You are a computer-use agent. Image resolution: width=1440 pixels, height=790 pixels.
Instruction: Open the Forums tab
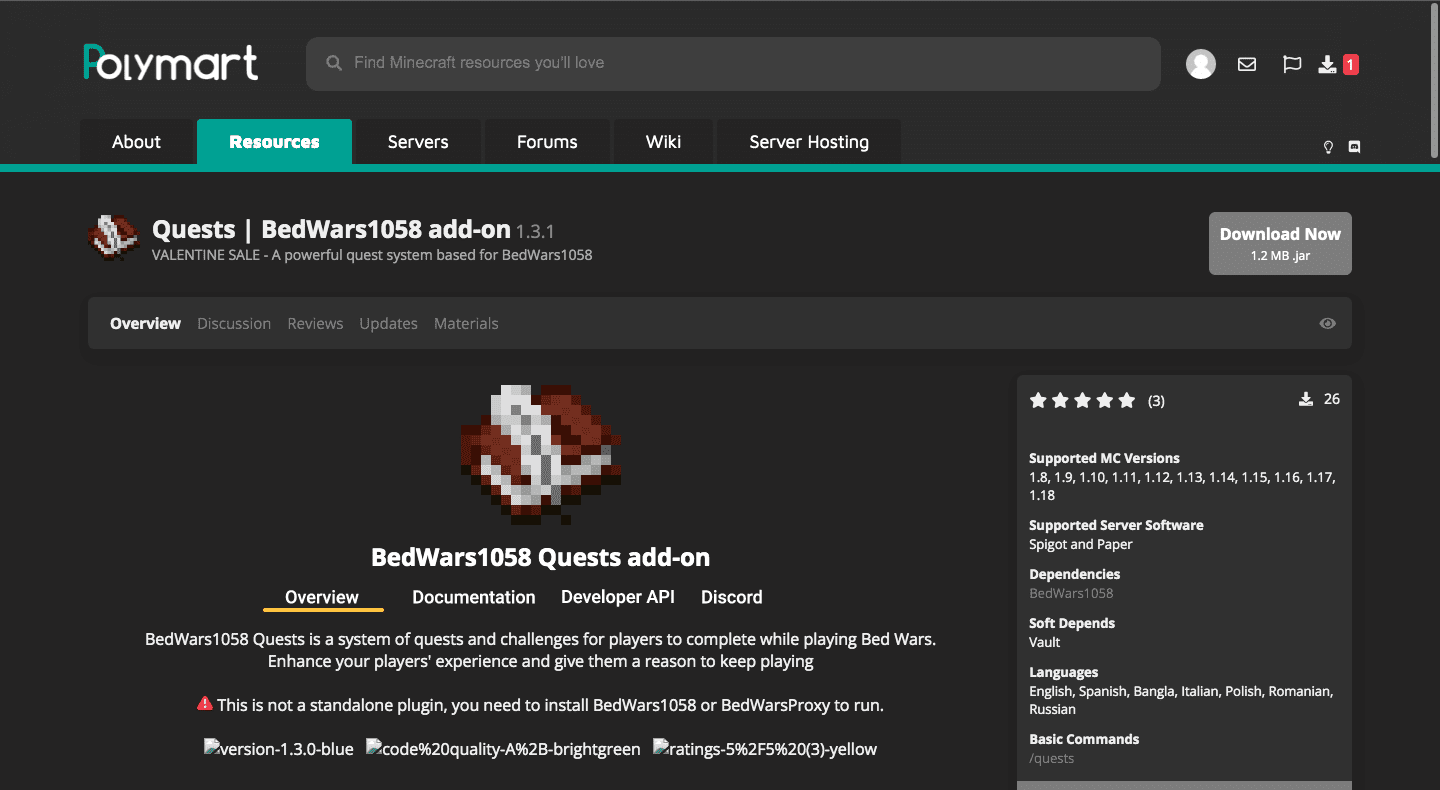pyautogui.click(x=547, y=141)
